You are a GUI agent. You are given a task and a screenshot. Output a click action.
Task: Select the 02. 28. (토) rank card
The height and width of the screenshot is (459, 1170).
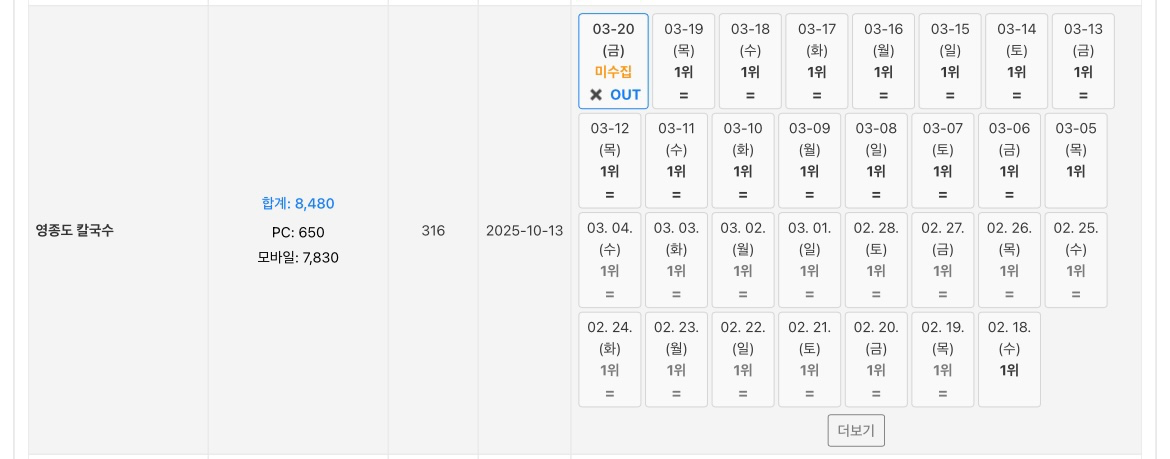(875, 260)
